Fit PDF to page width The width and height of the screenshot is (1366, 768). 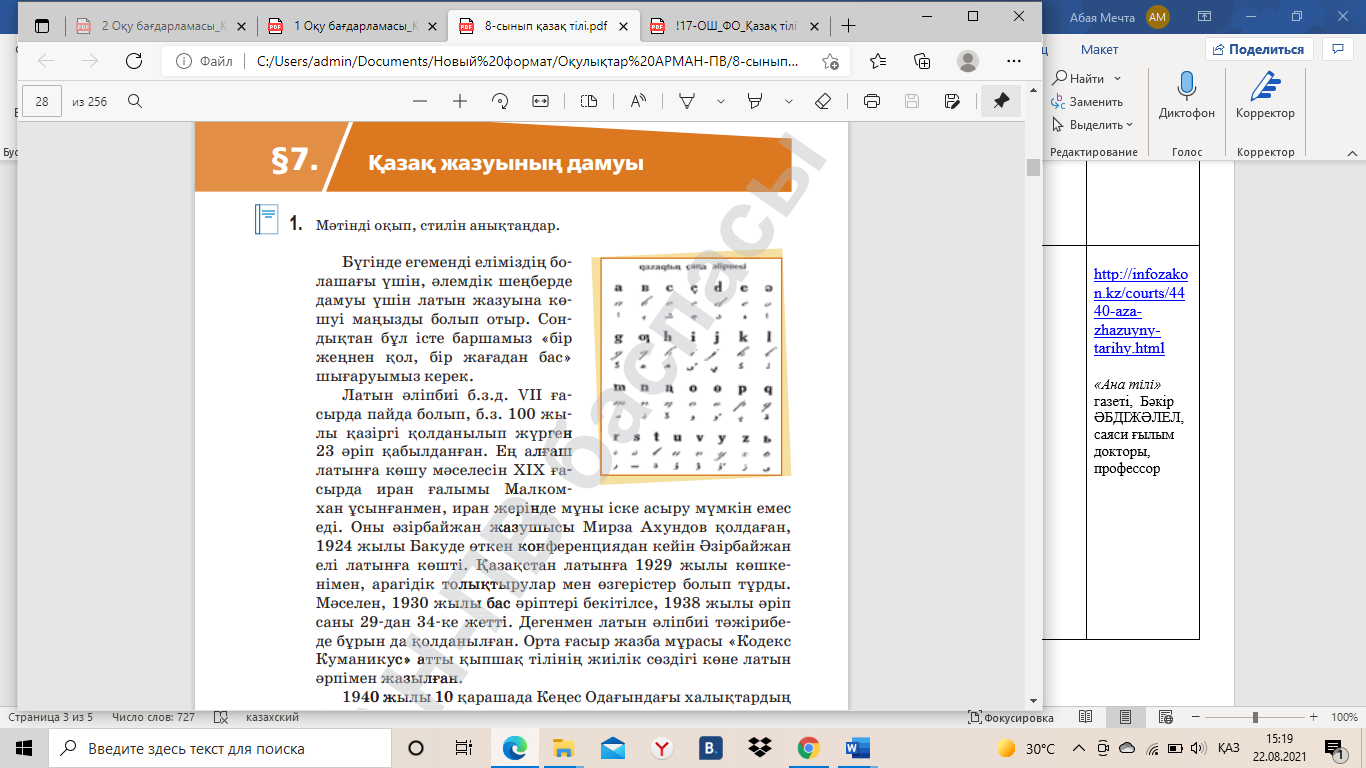click(540, 101)
